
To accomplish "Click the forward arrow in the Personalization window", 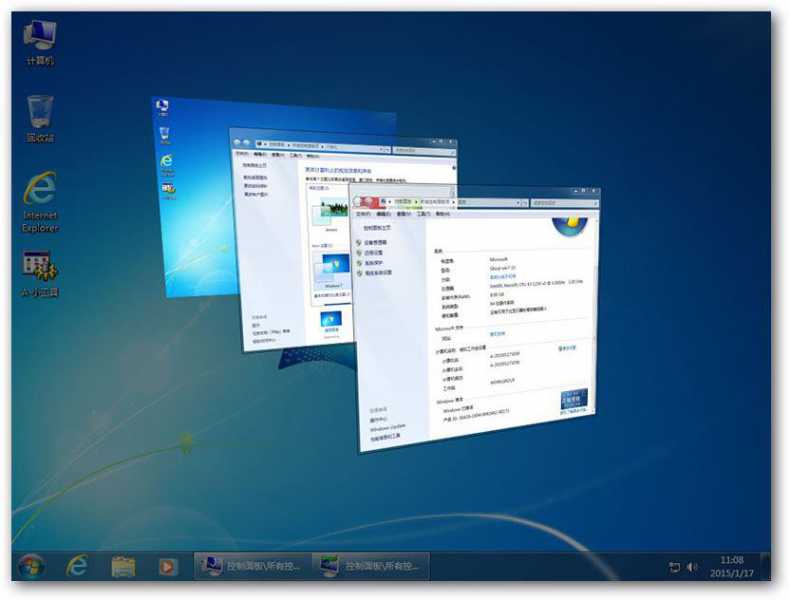I will click(x=247, y=143).
